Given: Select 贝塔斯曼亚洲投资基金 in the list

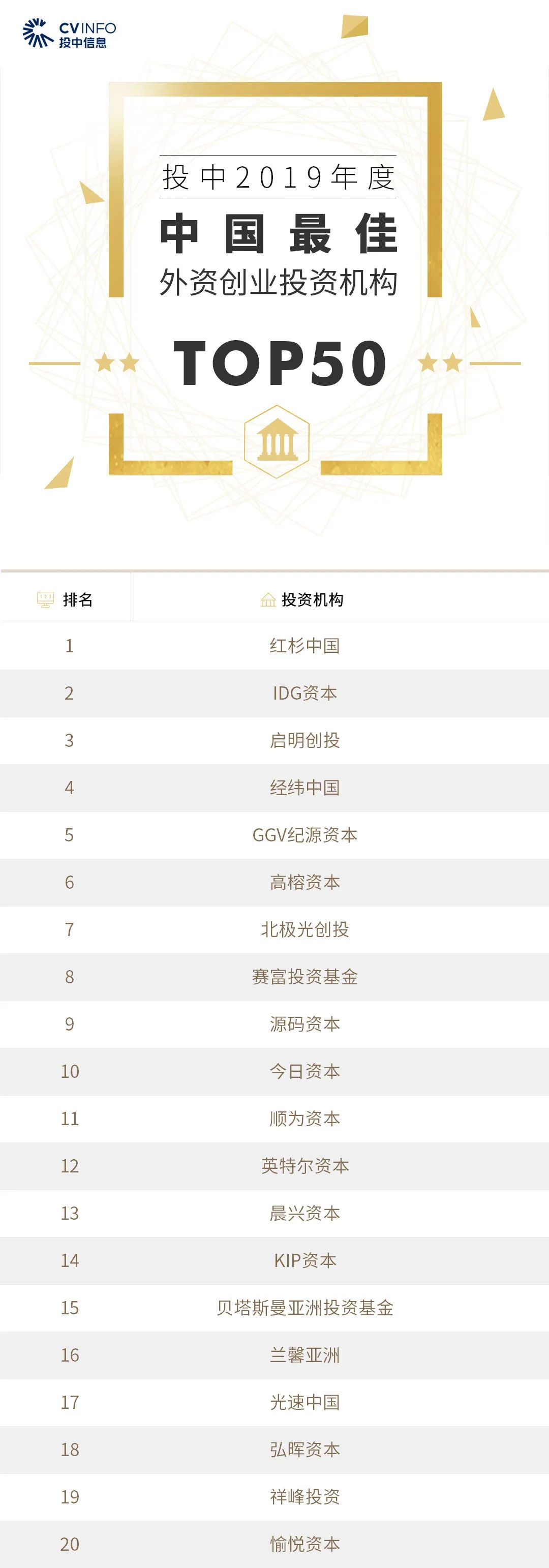Looking at the screenshot, I should (305, 1308).
